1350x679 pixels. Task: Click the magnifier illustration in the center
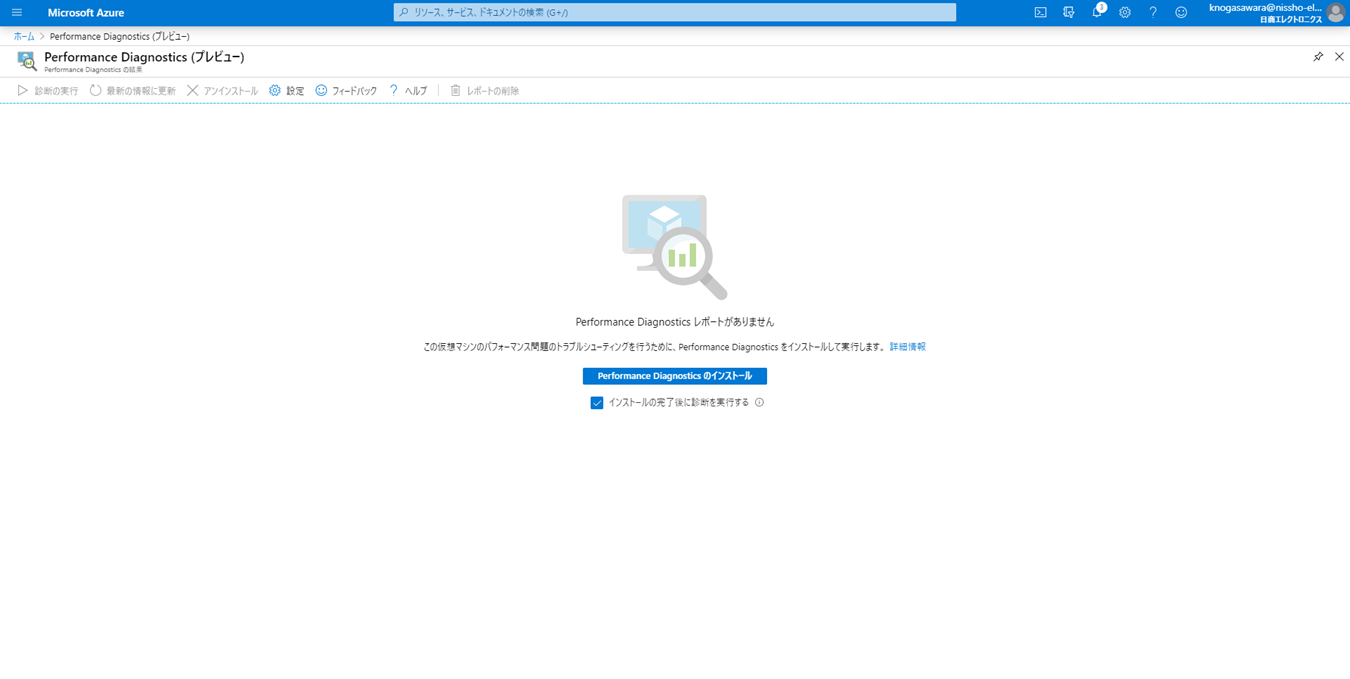click(675, 247)
